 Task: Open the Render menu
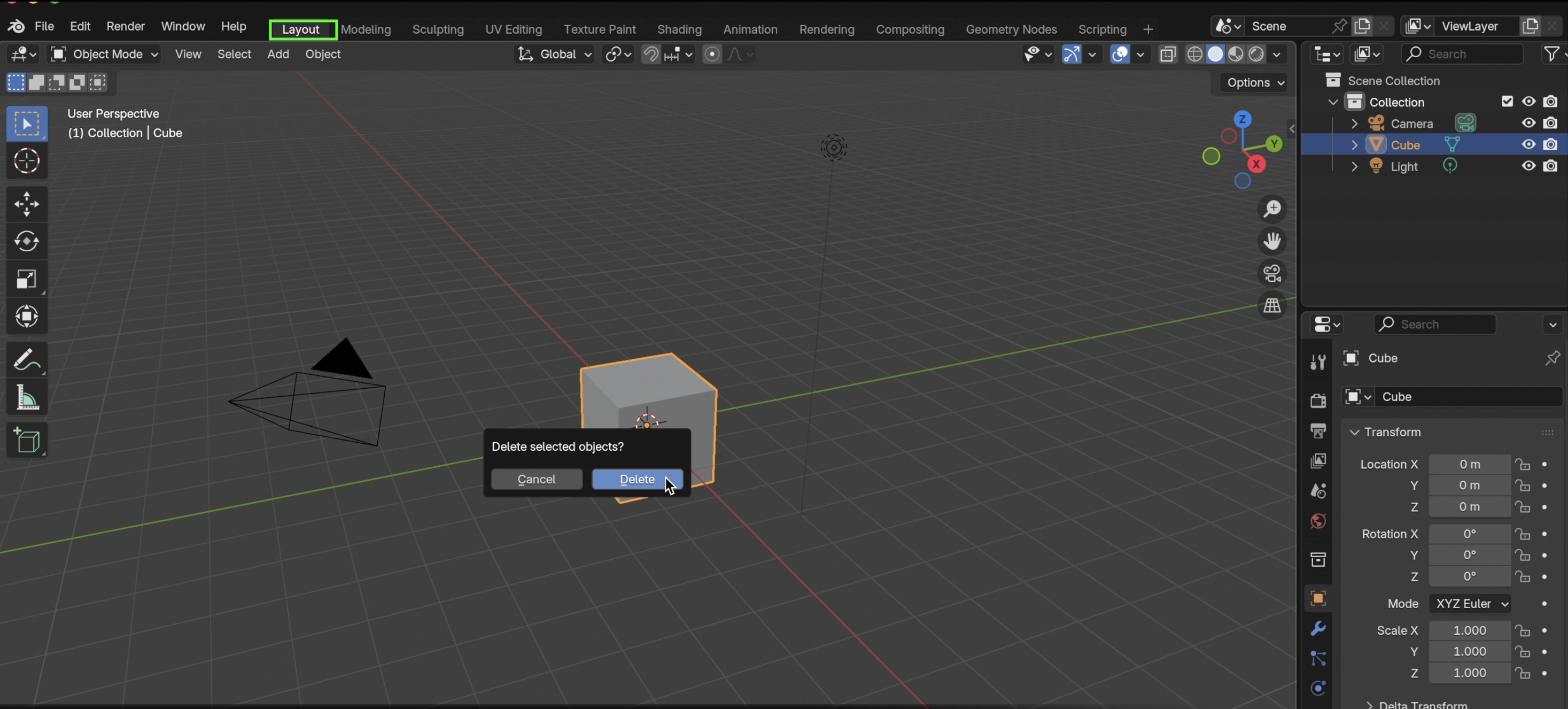click(126, 26)
